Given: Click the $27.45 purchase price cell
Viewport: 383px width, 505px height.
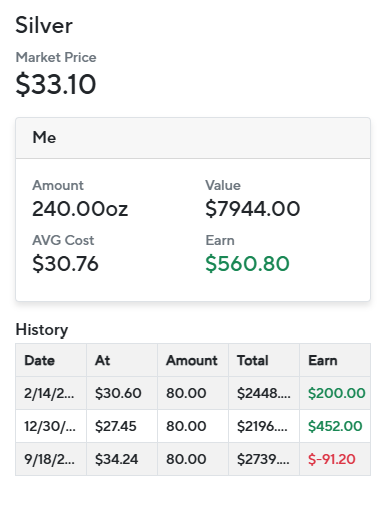Looking at the screenshot, I should click(x=116, y=426).
